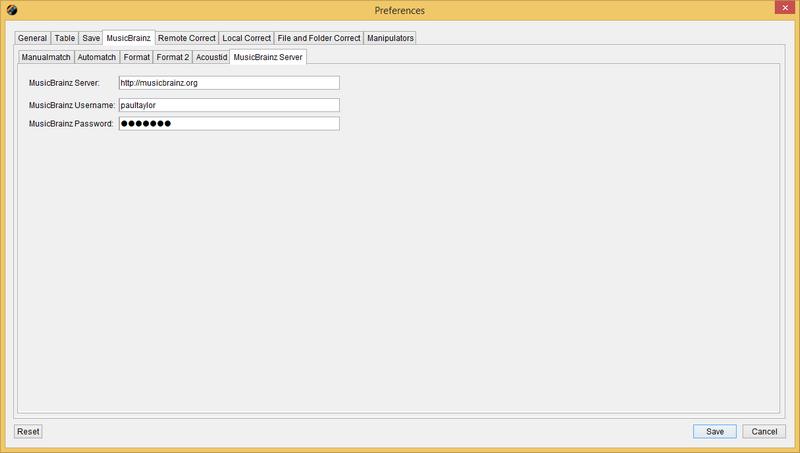Focus the MusicBrainz Username field
This screenshot has height=453, width=800.
229,105
